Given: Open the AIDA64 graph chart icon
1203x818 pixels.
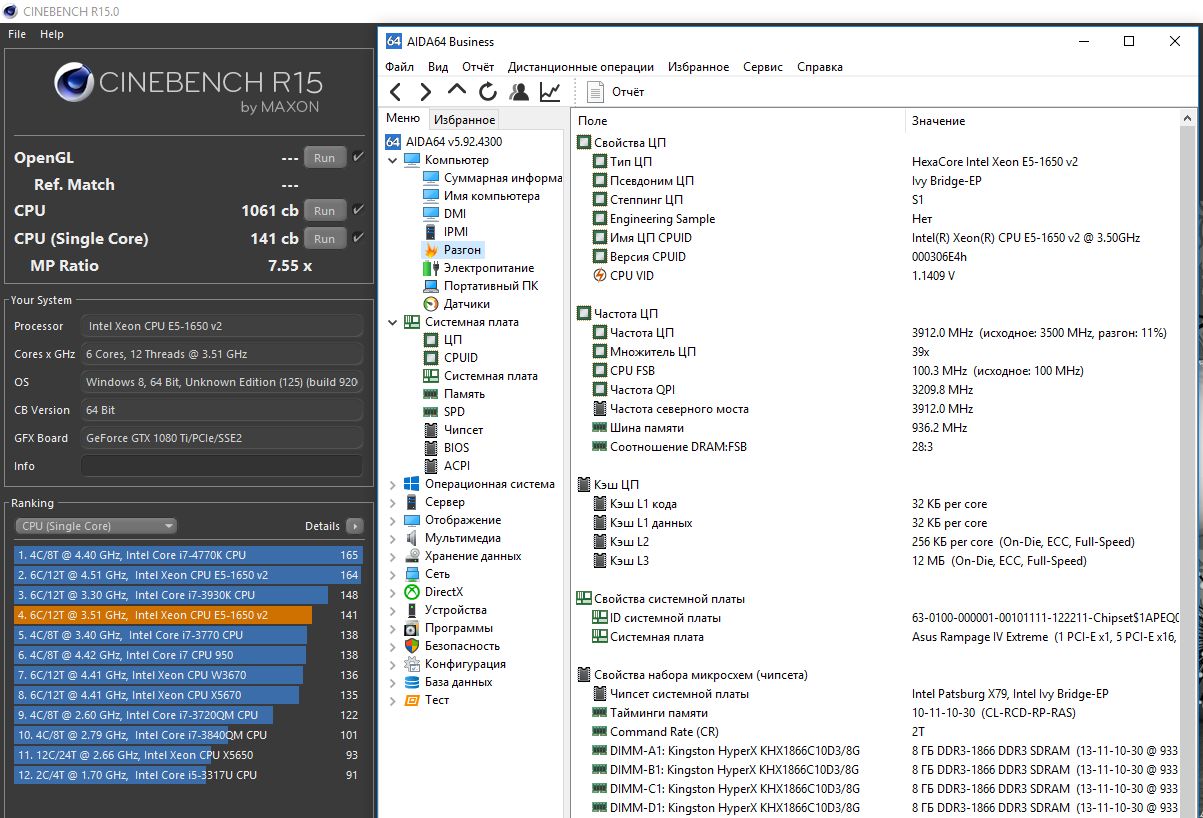Looking at the screenshot, I should pyautogui.click(x=550, y=92).
